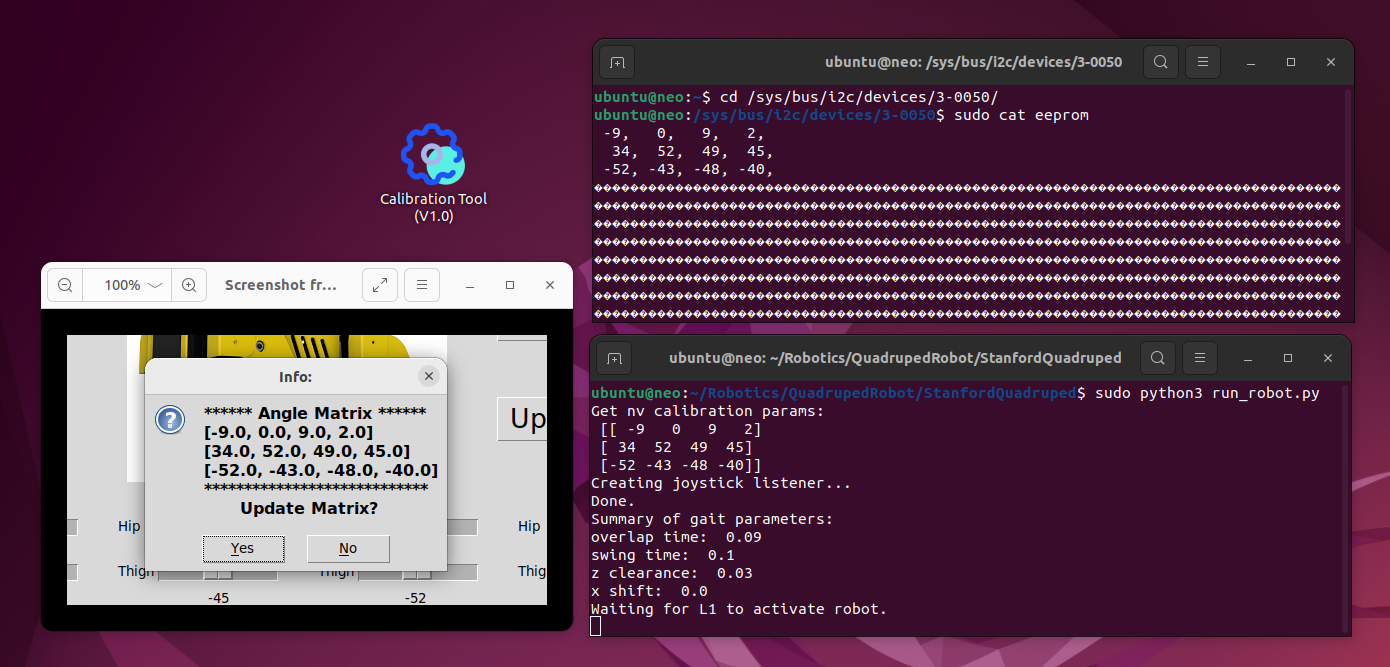Click the 'sudo python3 run_robot.py' command
The height and width of the screenshot is (667, 1390).
pyautogui.click(x=1207, y=393)
